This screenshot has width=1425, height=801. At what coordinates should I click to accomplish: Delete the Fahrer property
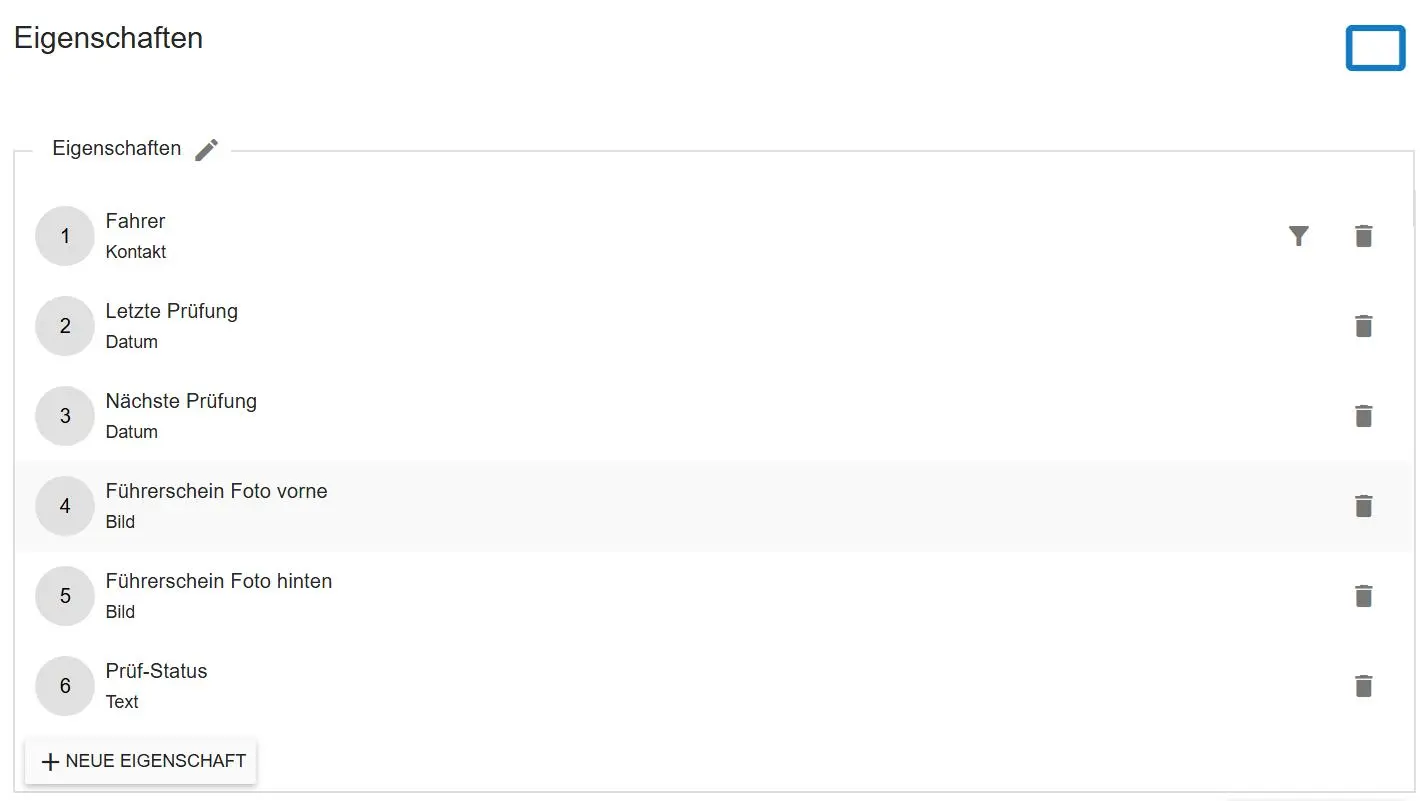1363,236
